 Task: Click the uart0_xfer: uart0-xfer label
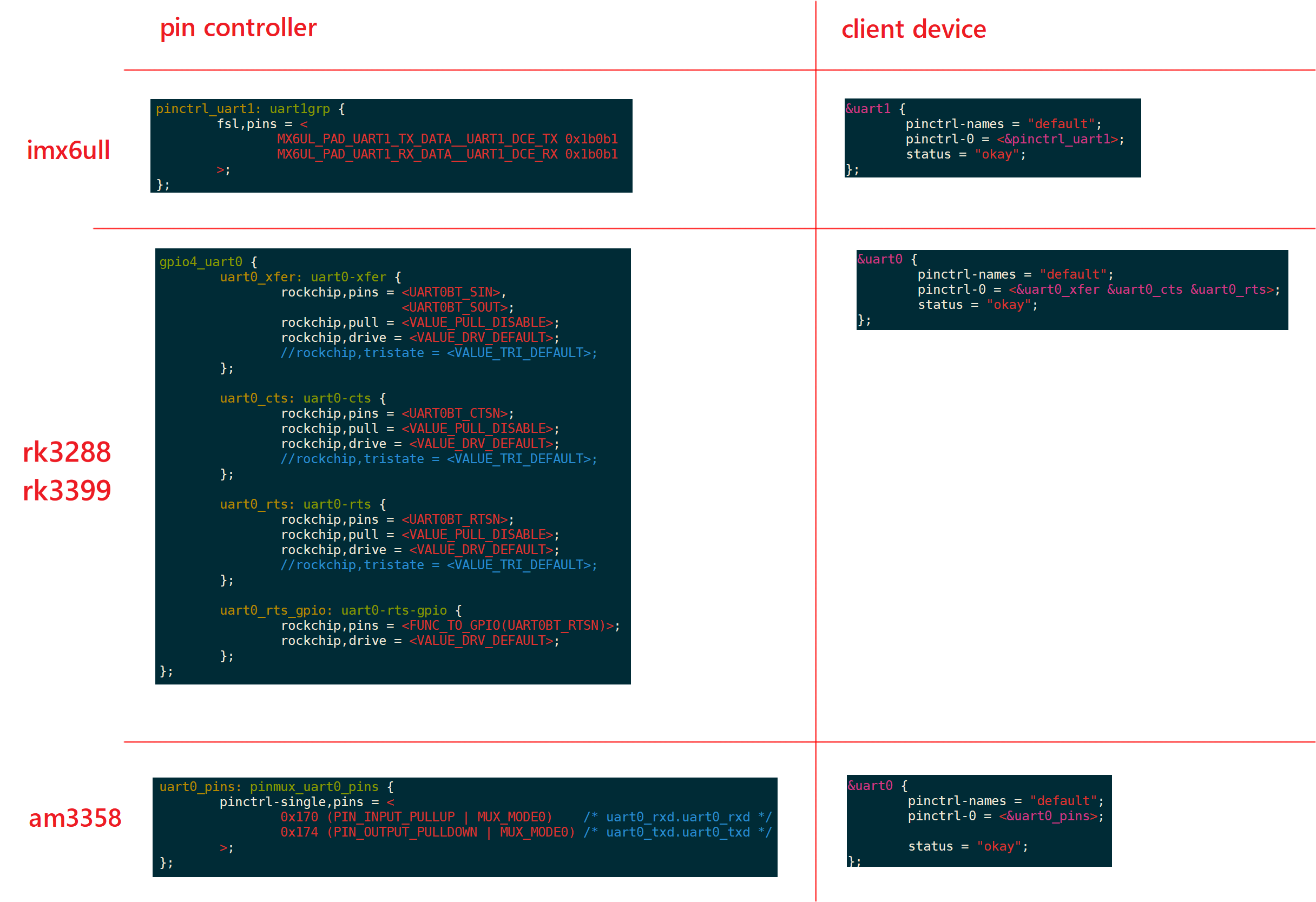[303, 278]
